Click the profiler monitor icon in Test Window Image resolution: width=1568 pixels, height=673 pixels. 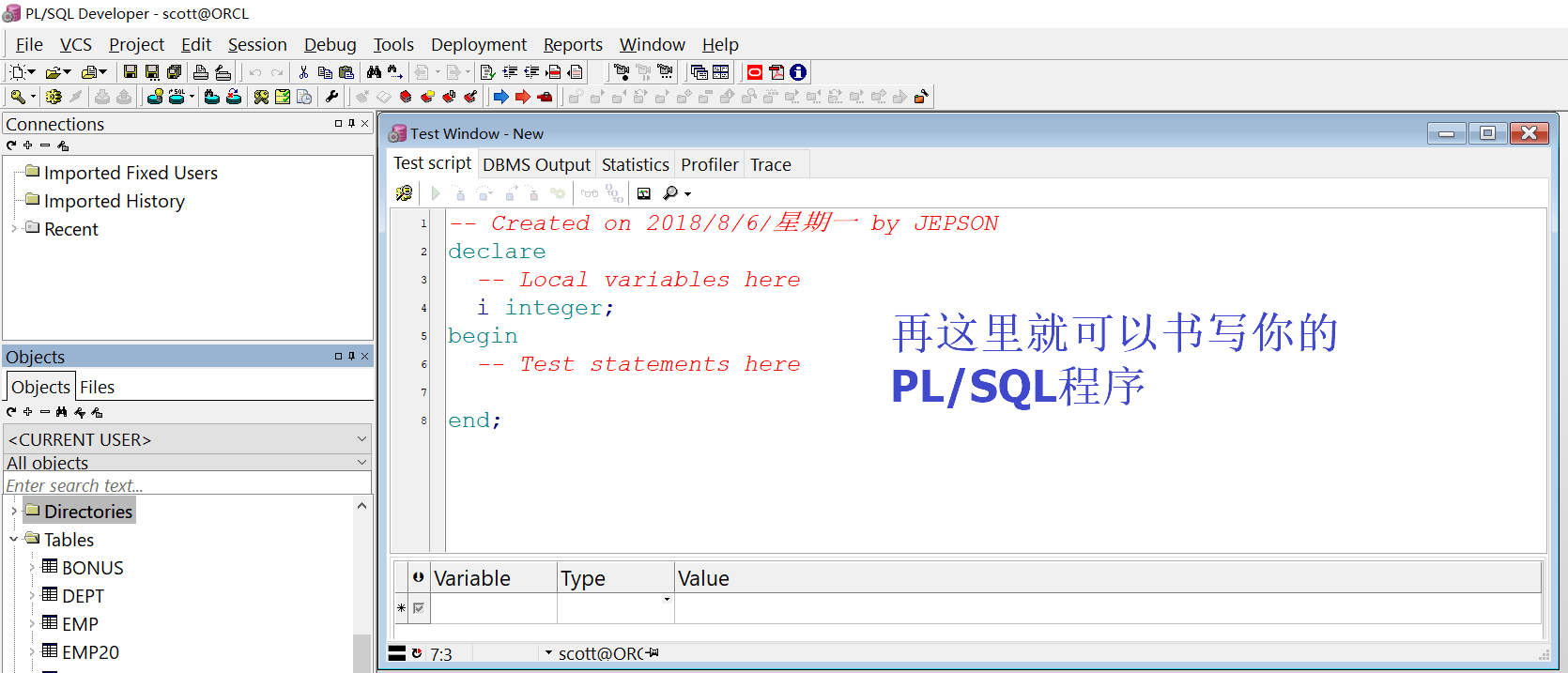(644, 193)
